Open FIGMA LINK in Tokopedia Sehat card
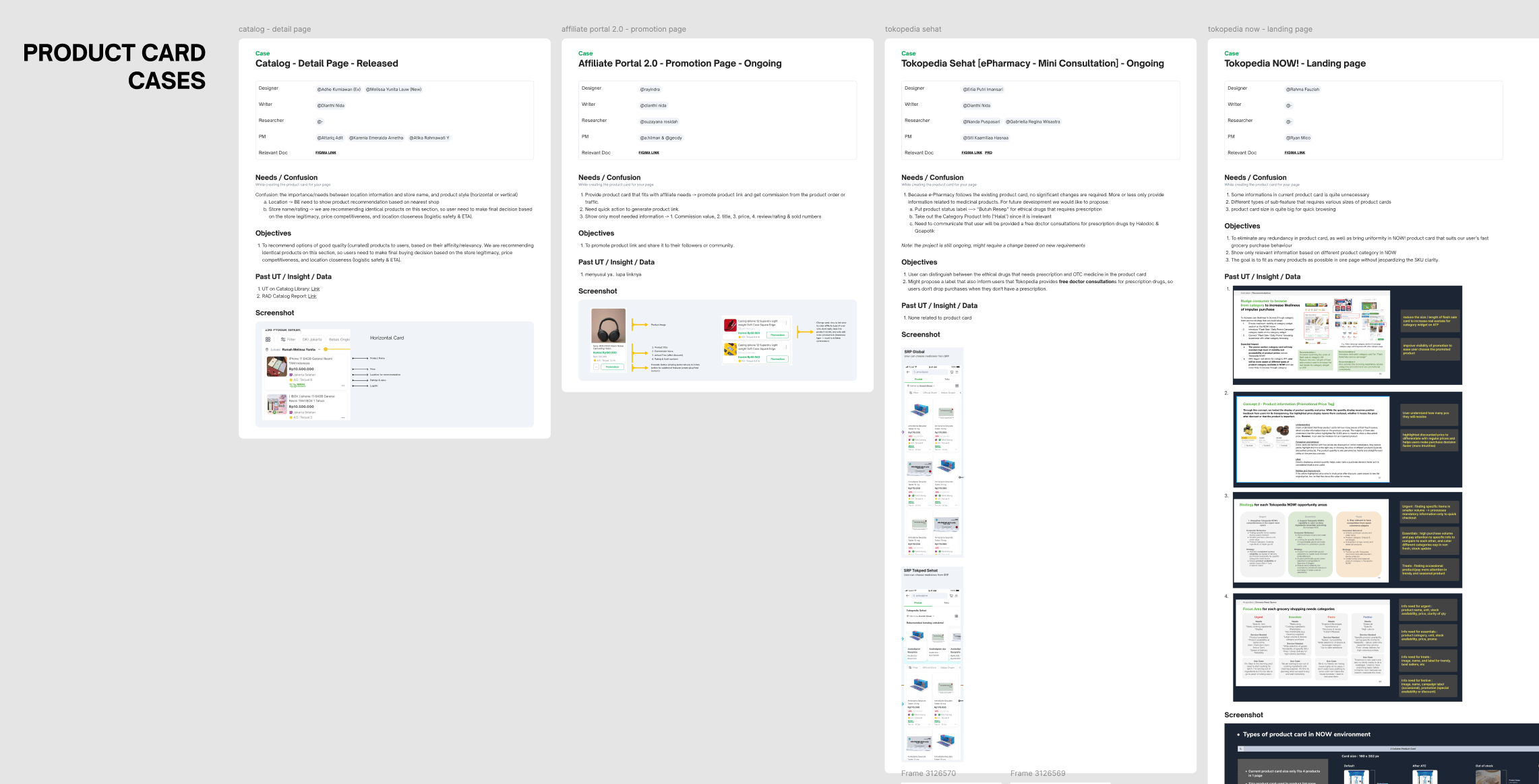The width and height of the screenshot is (1539, 784). [971, 153]
